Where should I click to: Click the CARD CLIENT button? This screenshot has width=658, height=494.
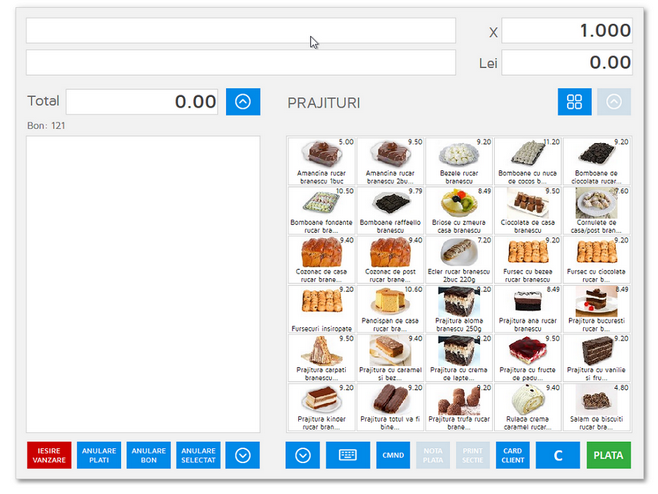coord(510,455)
